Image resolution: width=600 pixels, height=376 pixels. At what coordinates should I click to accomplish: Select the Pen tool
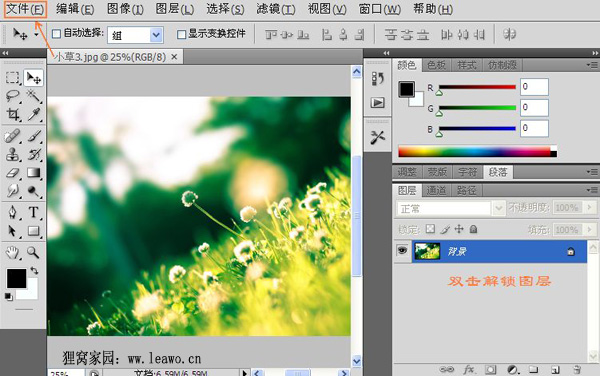pos(13,212)
